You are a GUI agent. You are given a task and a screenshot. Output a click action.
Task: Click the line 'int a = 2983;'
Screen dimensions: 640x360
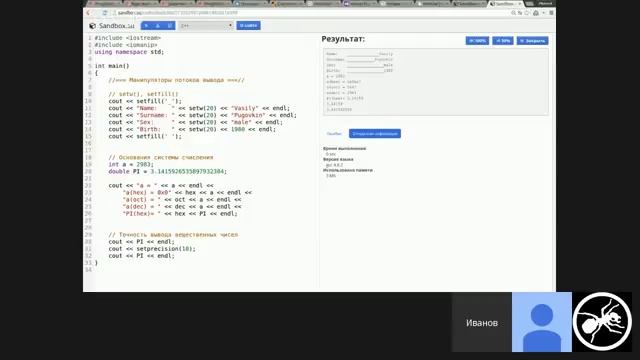[x=131, y=164]
